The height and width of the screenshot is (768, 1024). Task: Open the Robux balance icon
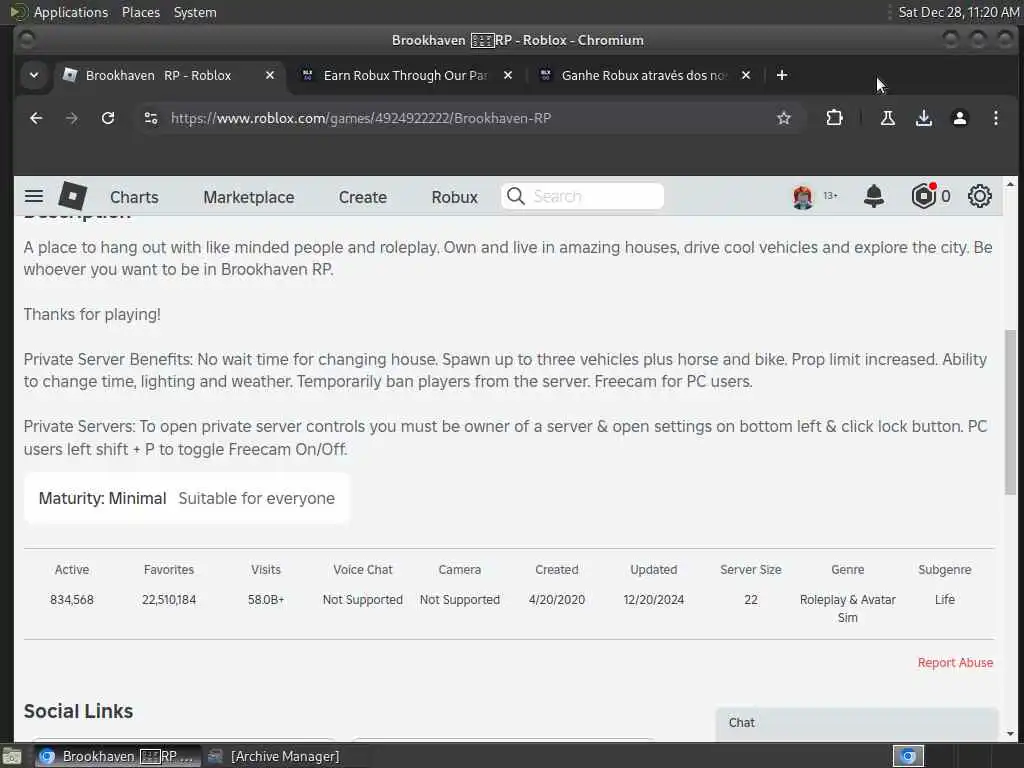(x=924, y=196)
